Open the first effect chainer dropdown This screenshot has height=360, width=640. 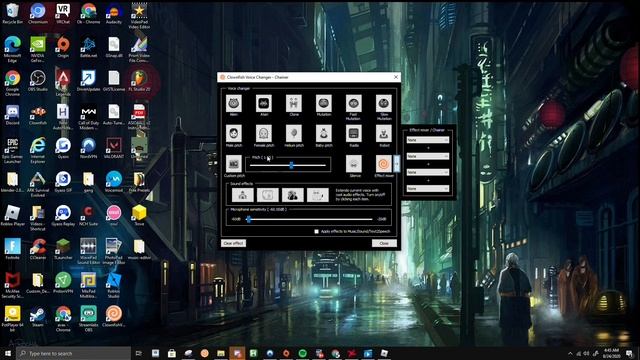coord(427,140)
